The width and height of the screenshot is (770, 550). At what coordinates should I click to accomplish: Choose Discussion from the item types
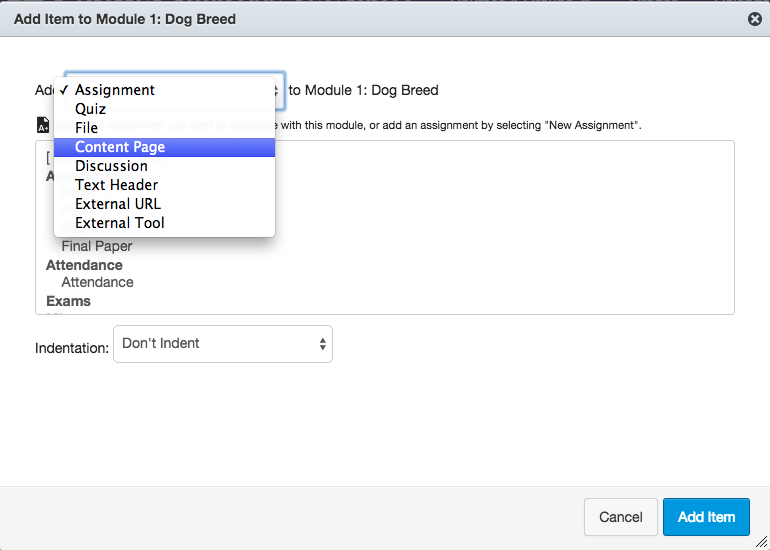[111, 166]
